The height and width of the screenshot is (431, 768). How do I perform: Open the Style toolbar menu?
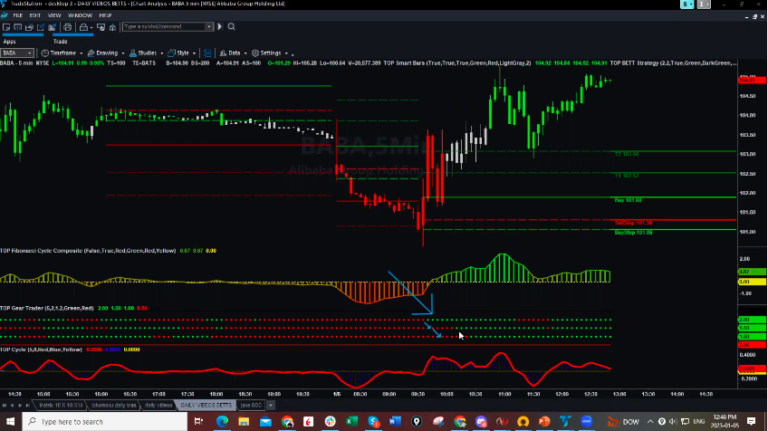tap(183, 52)
